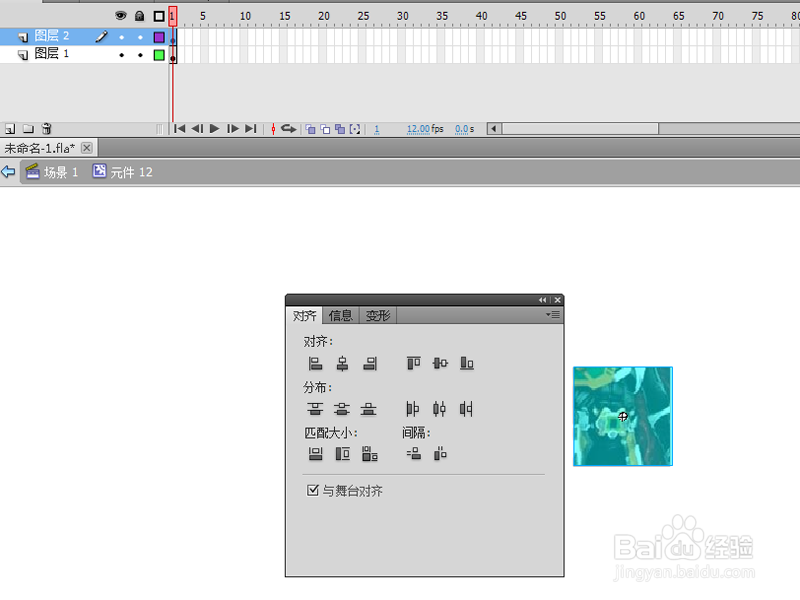
Task: Click the align right edge icon
Action: click(x=370, y=363)
